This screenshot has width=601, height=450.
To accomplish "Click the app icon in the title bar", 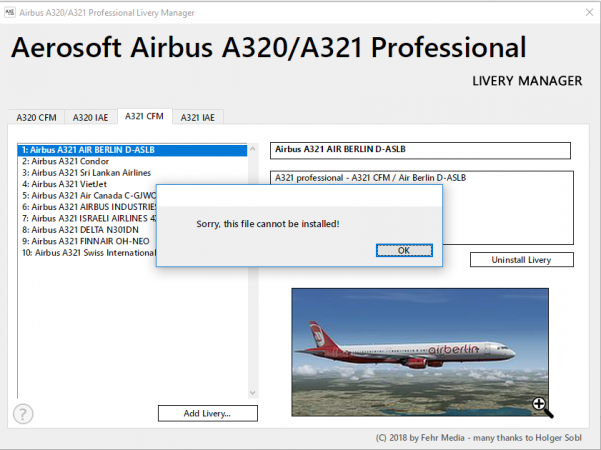I will [x=9, y=12].
